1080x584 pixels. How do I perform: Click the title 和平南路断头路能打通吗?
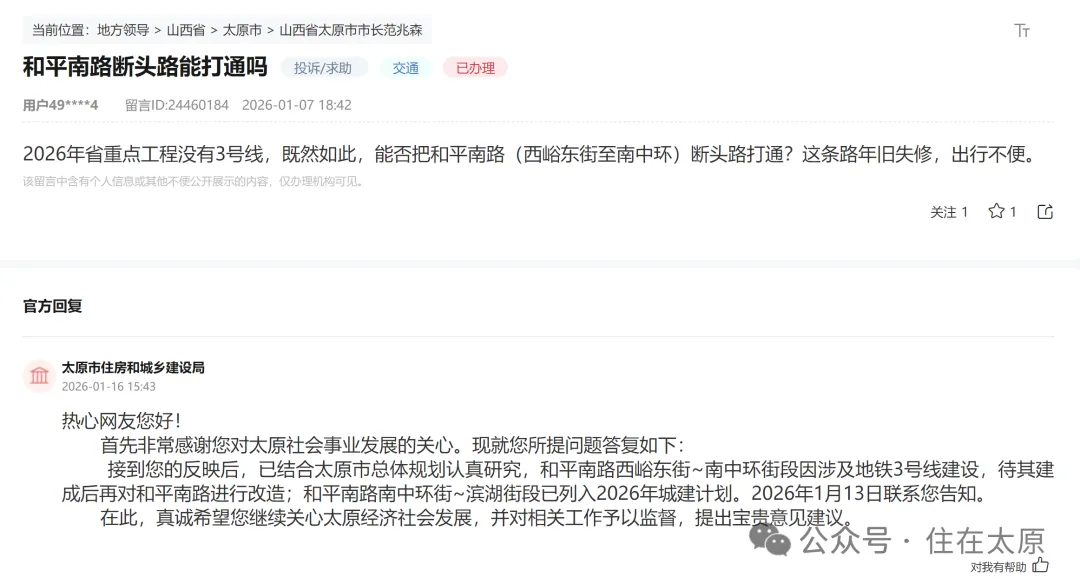tap(145, 67)
